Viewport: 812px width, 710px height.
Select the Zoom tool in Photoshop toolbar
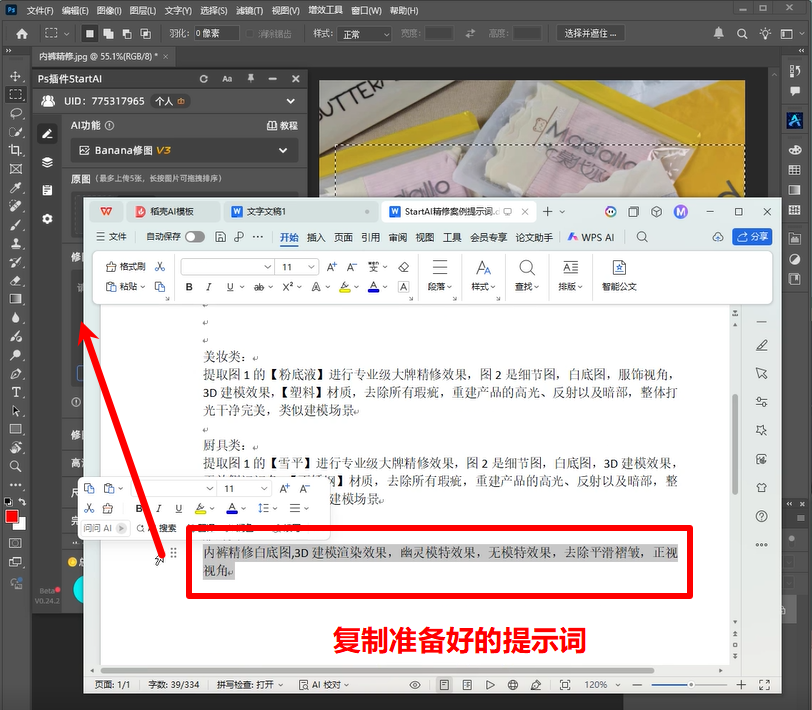click(16, 466)
